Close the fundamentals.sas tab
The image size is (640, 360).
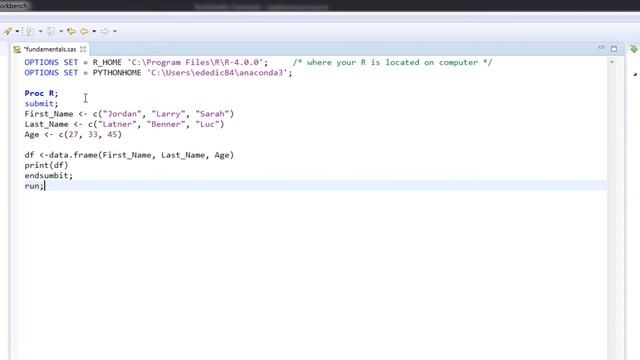click(83, 49)
